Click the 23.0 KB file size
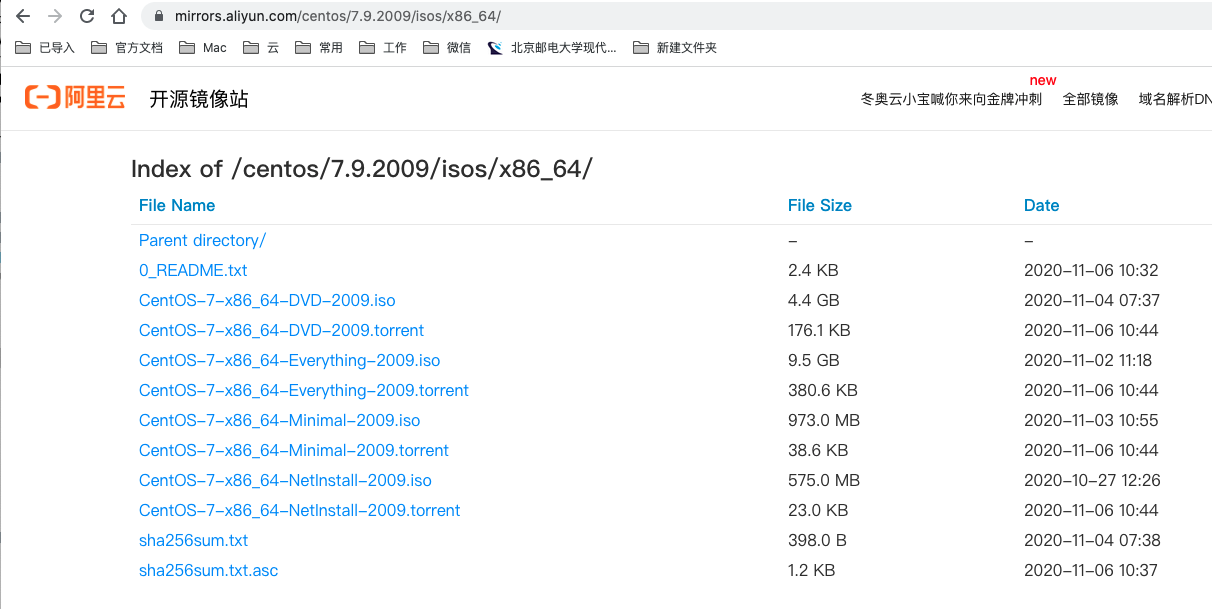The height and width of the screenshot is (609, 1212). [818, 510]
